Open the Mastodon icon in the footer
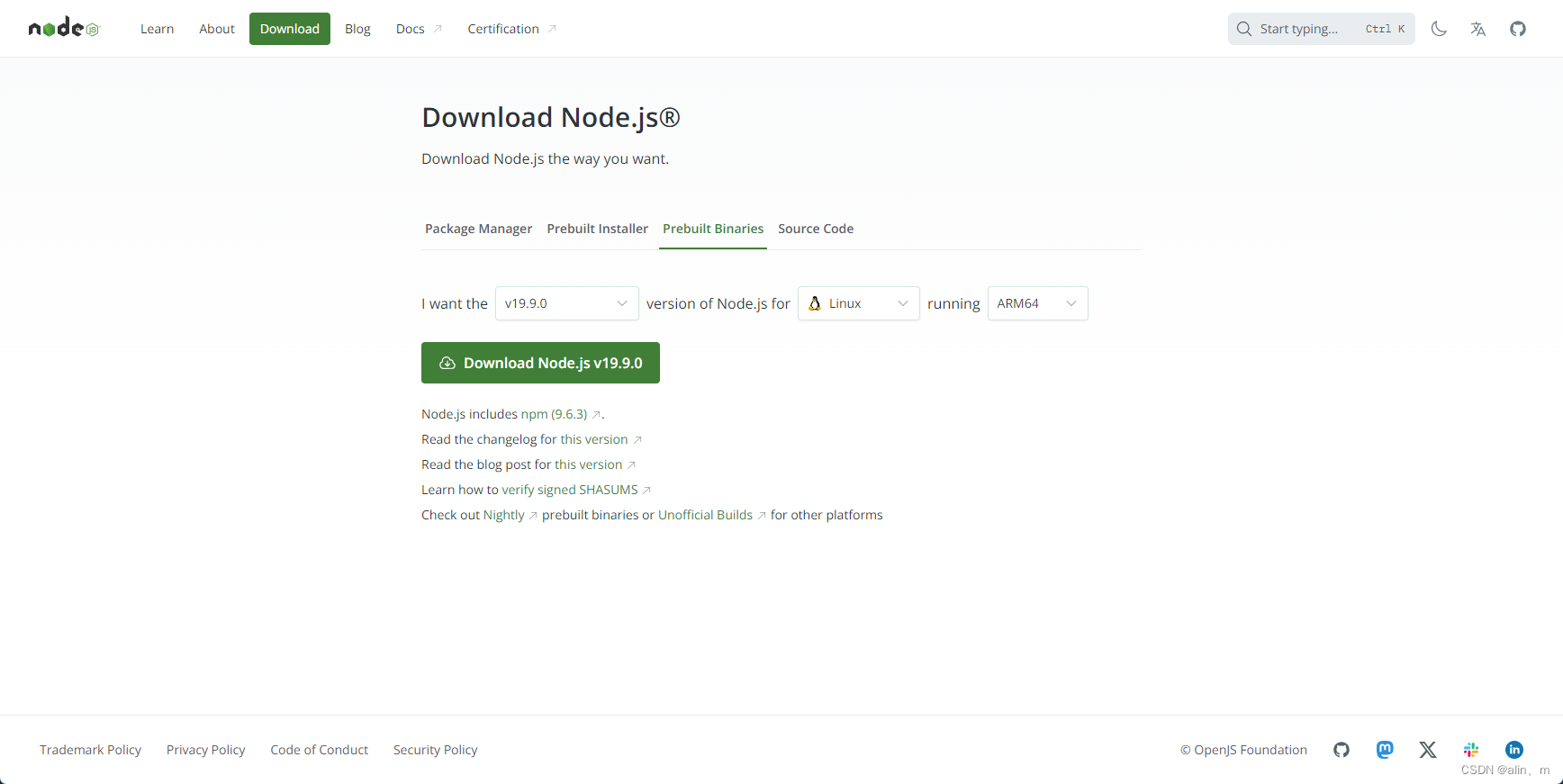1563x784 pixels. tap(1385, 750)
